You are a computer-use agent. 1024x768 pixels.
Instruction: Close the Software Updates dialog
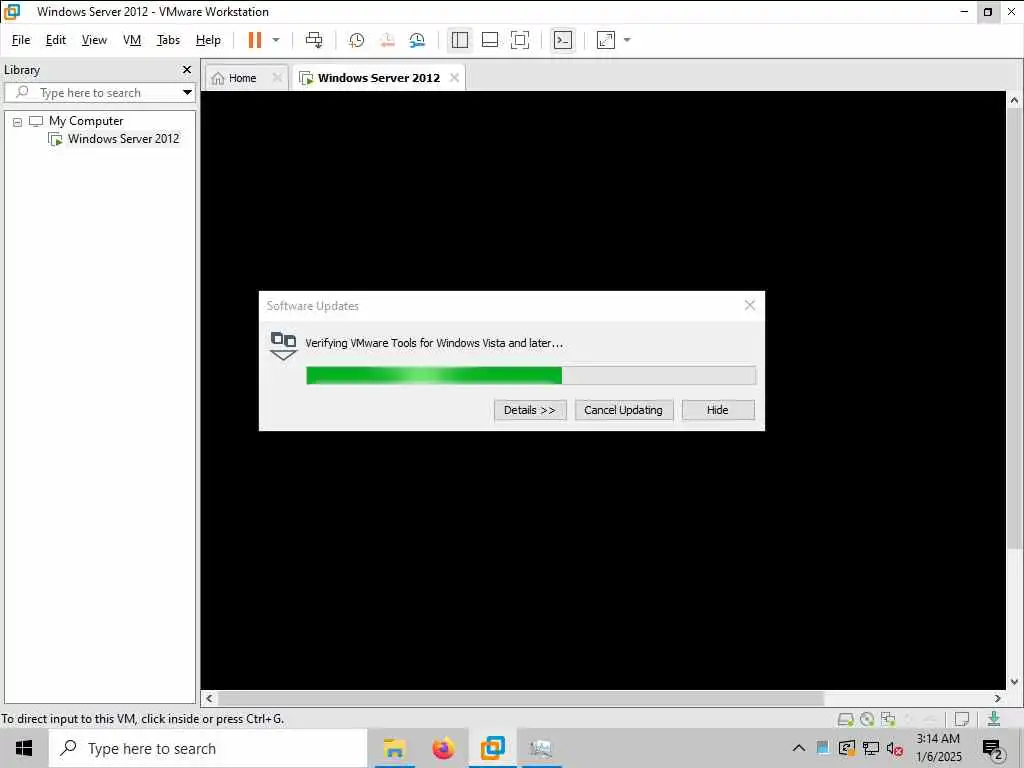pos(750,305)
